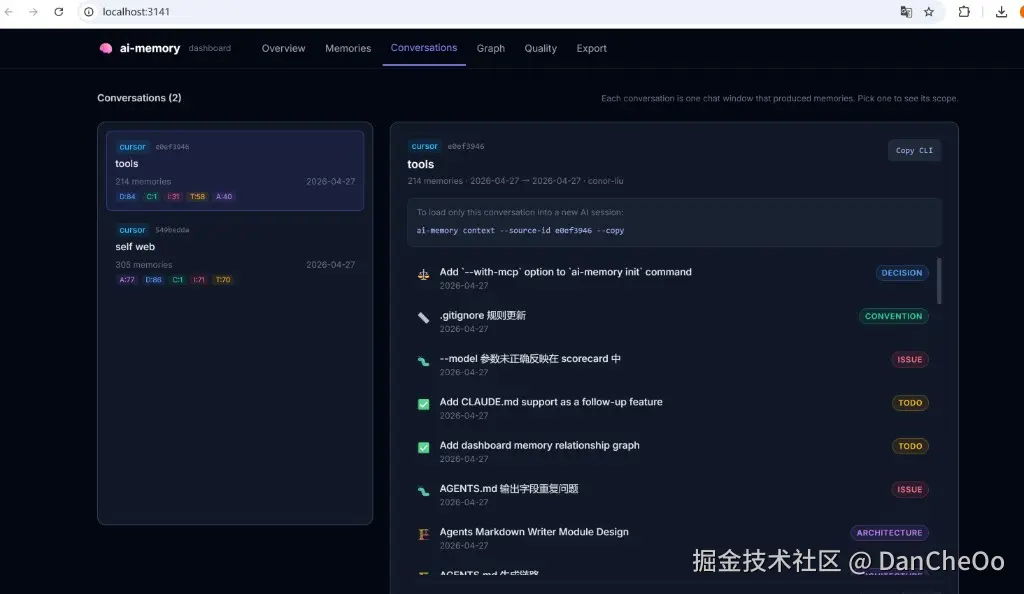Open the Overview tab
Viewport: 1024px width, 594px height.
(x=283, y=48)
